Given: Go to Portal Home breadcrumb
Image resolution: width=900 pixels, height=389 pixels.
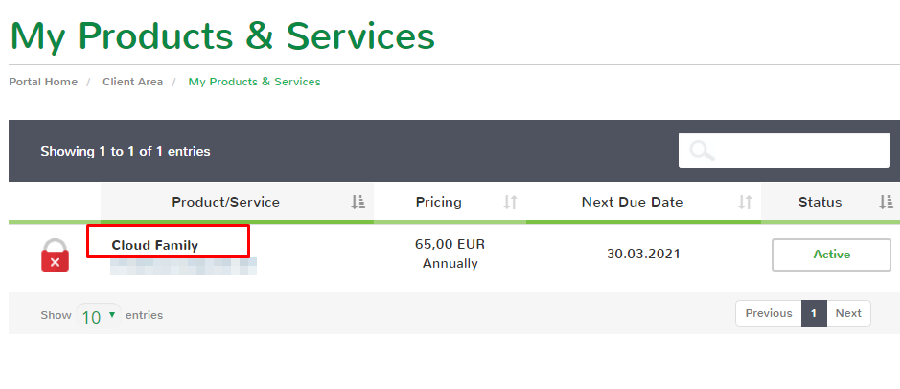Looking at the screenshot, I should [44, 81].
